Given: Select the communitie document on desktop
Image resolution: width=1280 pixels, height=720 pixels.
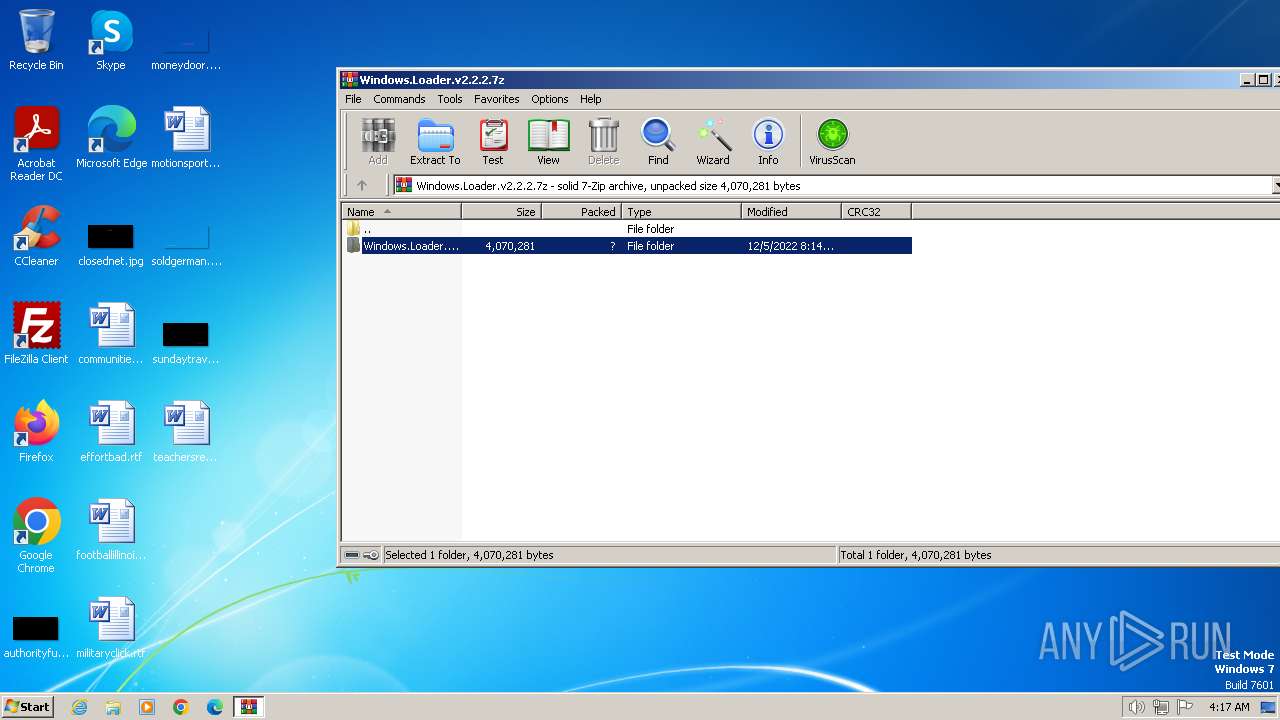Looking at the screenshot, I should coord(111,334).
